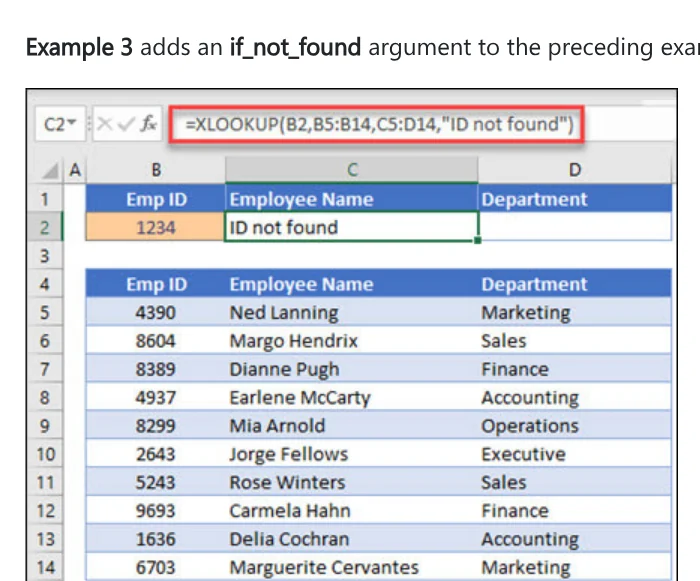Select row 5 header
This screenshot has width=700, height=581.
[45, 312]
